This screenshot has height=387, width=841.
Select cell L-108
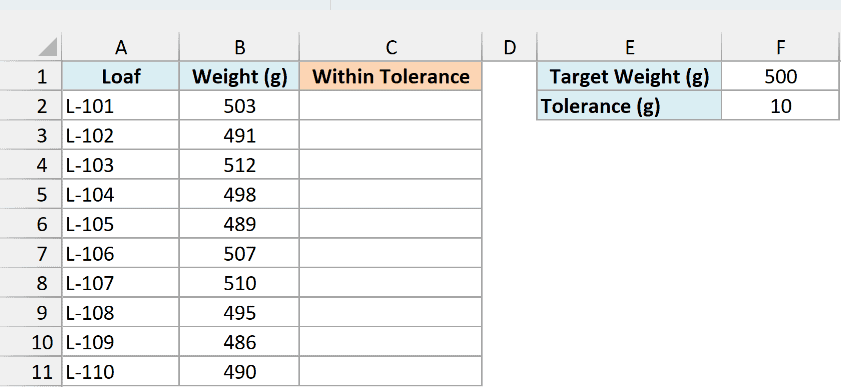point(121,312)
